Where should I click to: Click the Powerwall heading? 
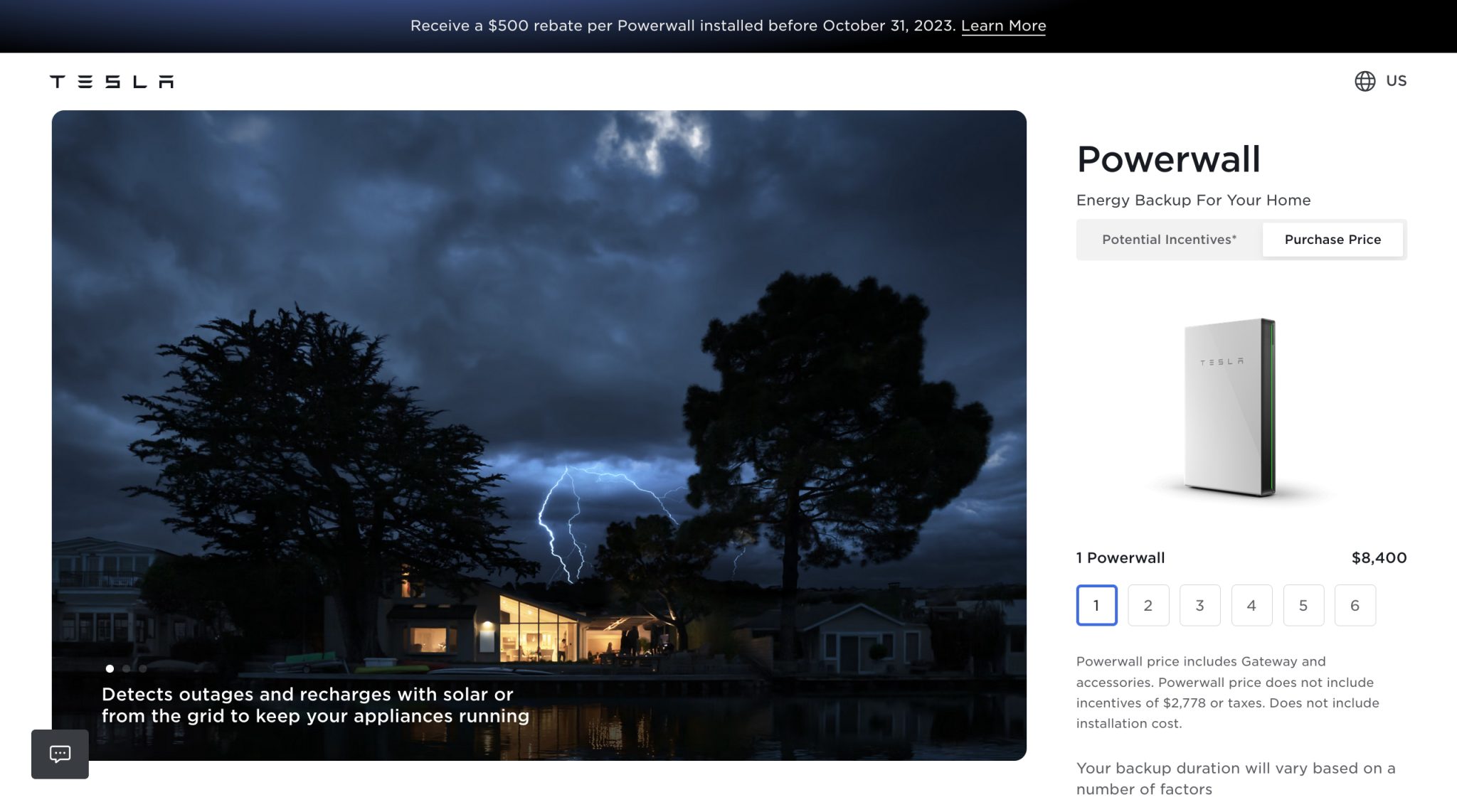[x=1168, y=159]
